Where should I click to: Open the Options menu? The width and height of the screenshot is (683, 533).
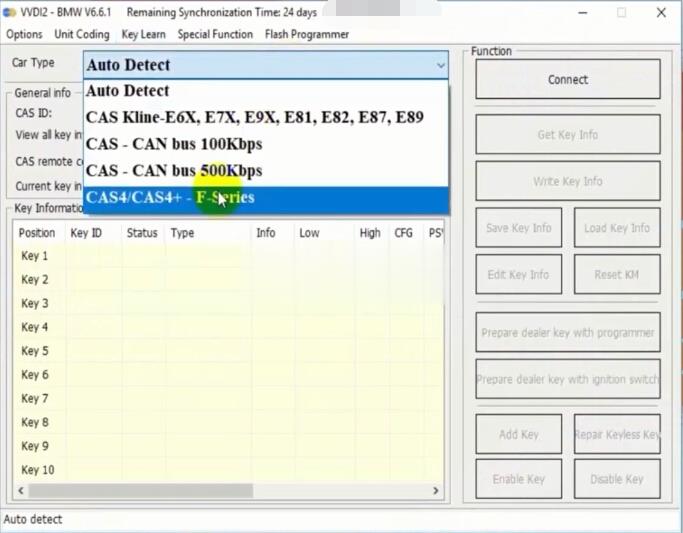24,34
